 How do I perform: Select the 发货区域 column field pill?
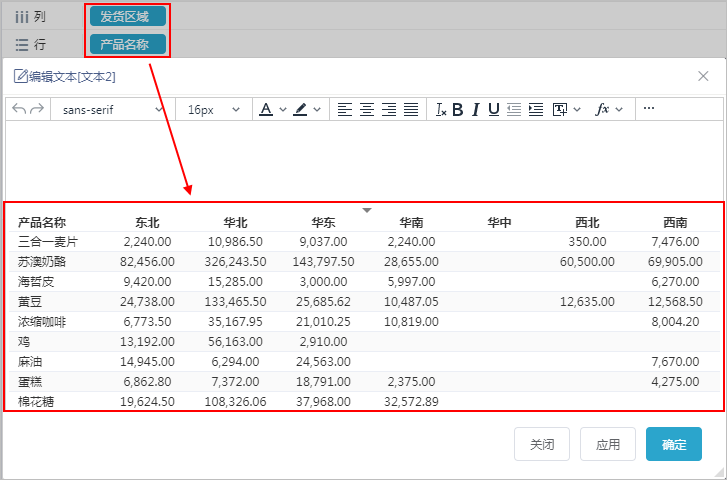128,17
